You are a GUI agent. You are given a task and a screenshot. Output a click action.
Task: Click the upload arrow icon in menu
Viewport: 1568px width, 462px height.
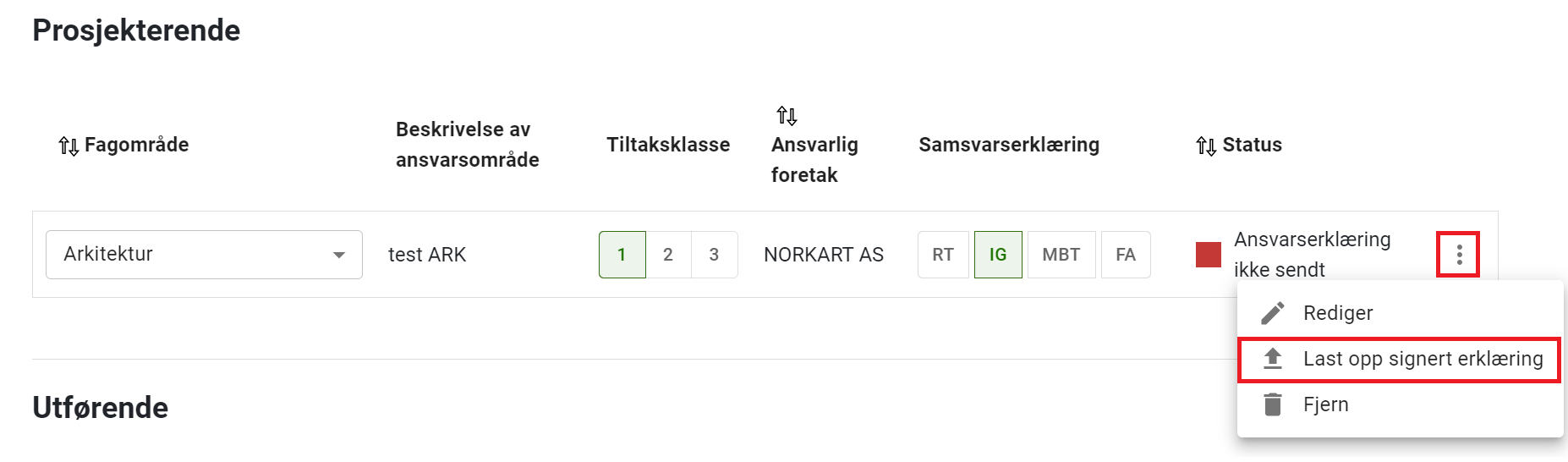pyautogui.click(x=1273, y=359)
